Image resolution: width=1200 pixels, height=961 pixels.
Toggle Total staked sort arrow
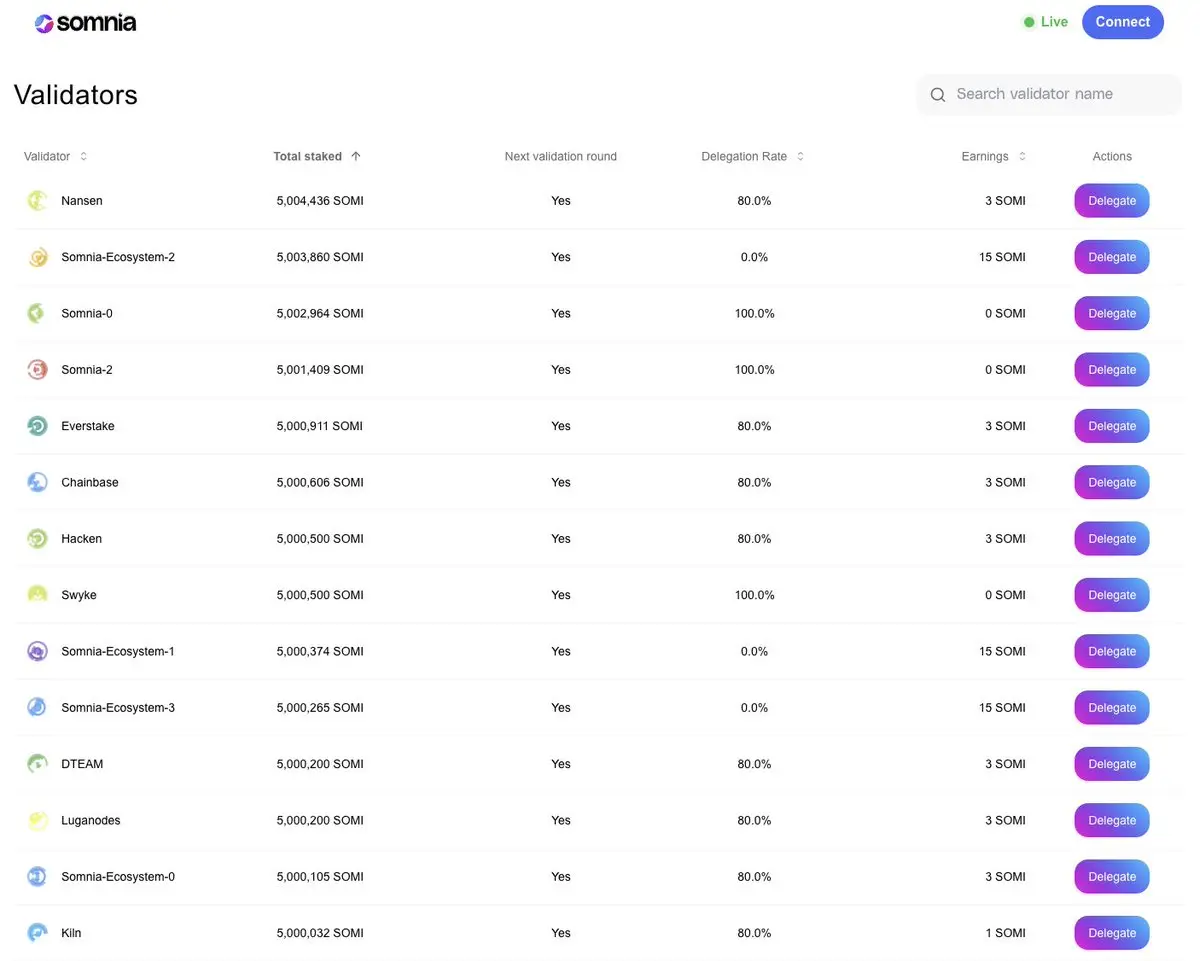coord(356,156)
